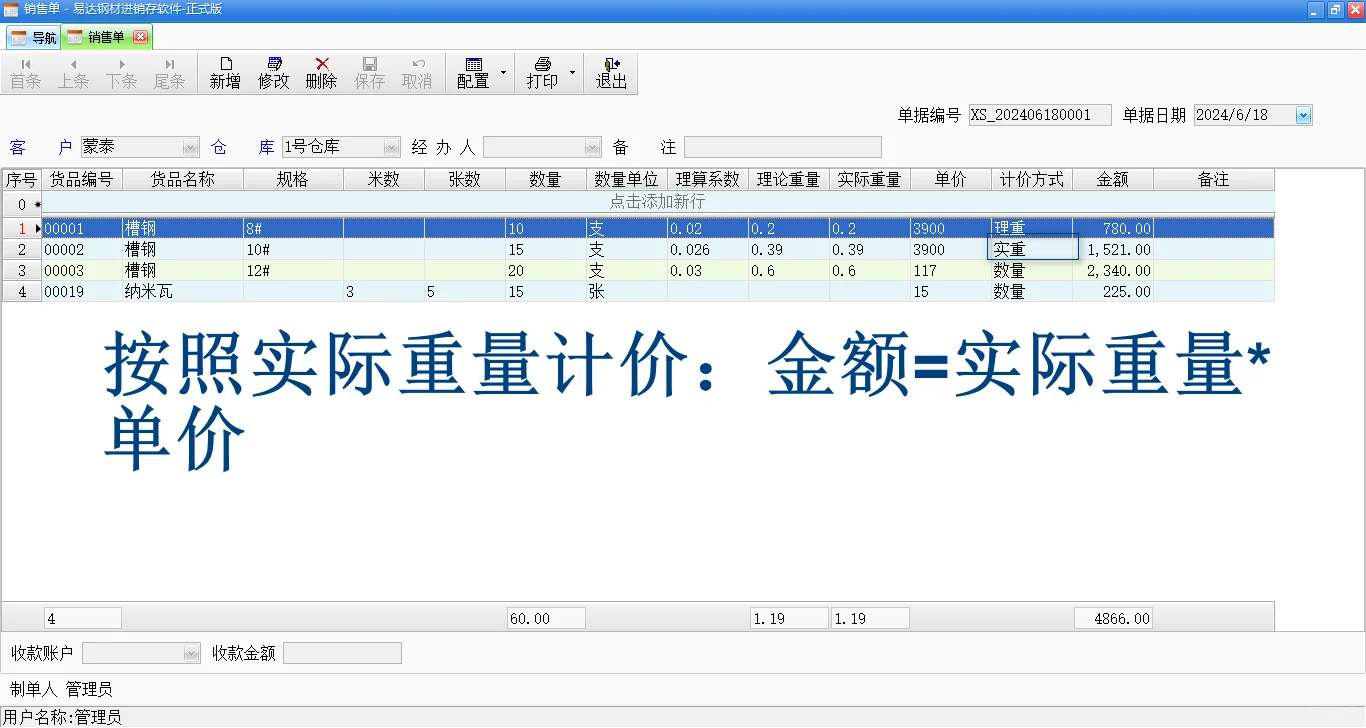Open the 客户 customer dropdown showing 蒙泰

click(x=190, y=146)
